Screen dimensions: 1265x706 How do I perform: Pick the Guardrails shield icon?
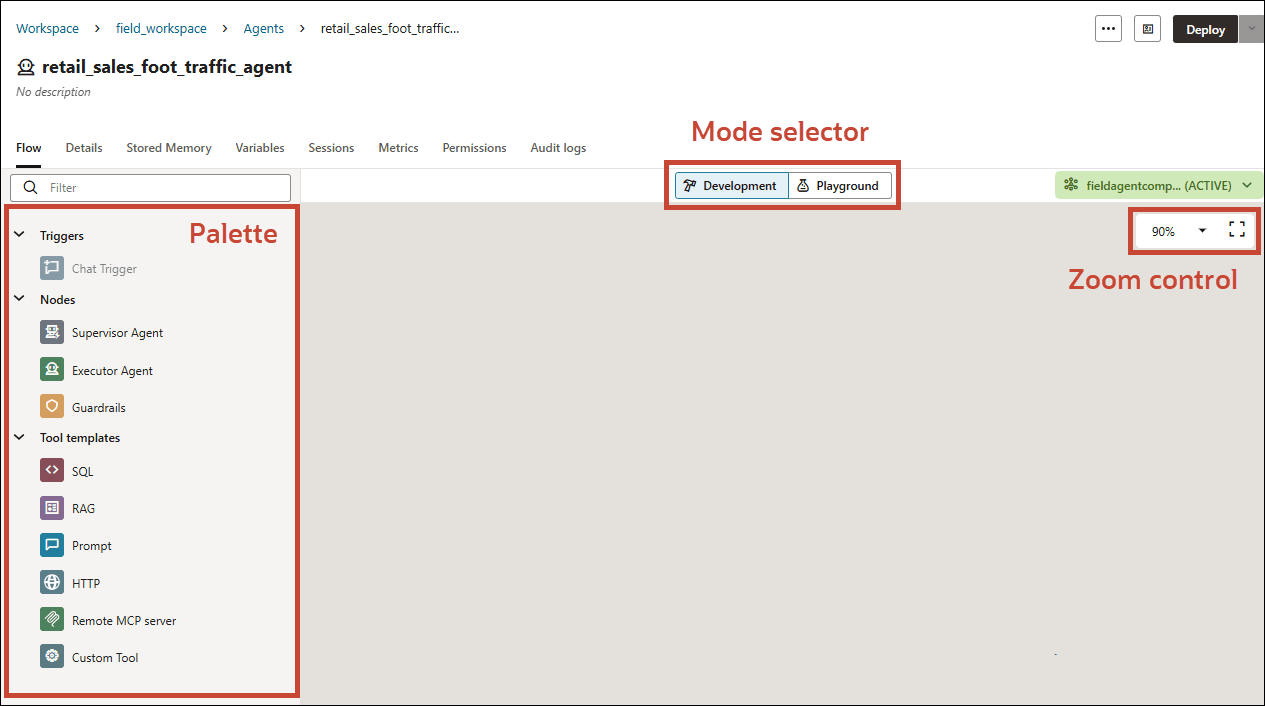click(x=52, y=407)
